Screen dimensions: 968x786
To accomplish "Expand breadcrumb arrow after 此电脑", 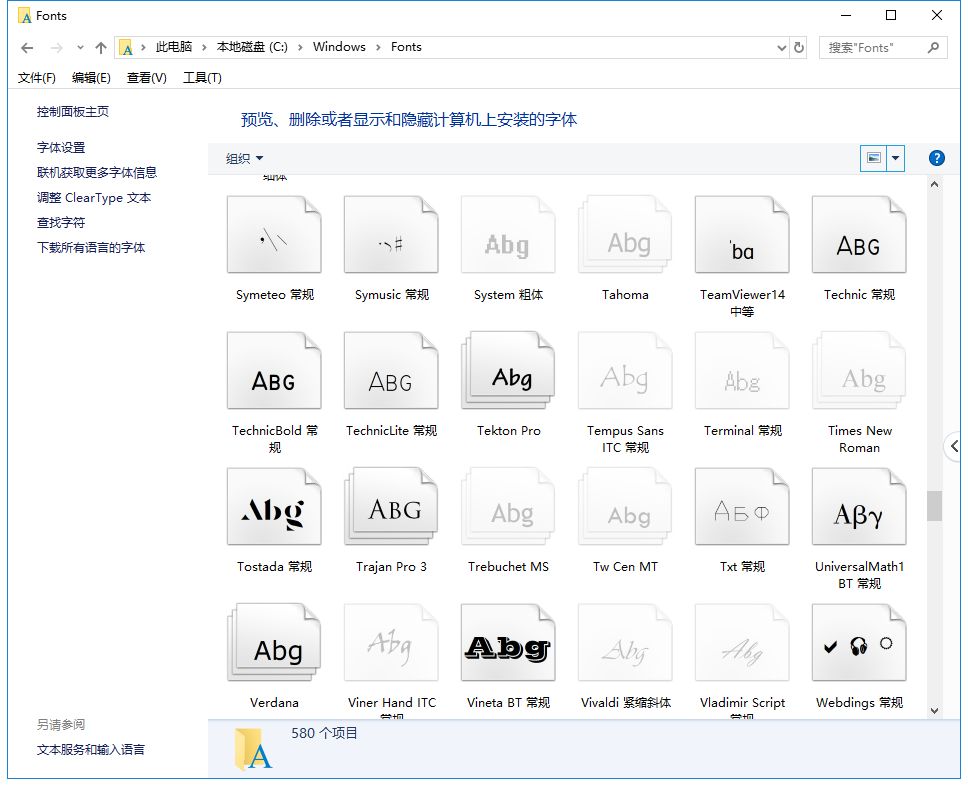I will (x=204, y=48).
